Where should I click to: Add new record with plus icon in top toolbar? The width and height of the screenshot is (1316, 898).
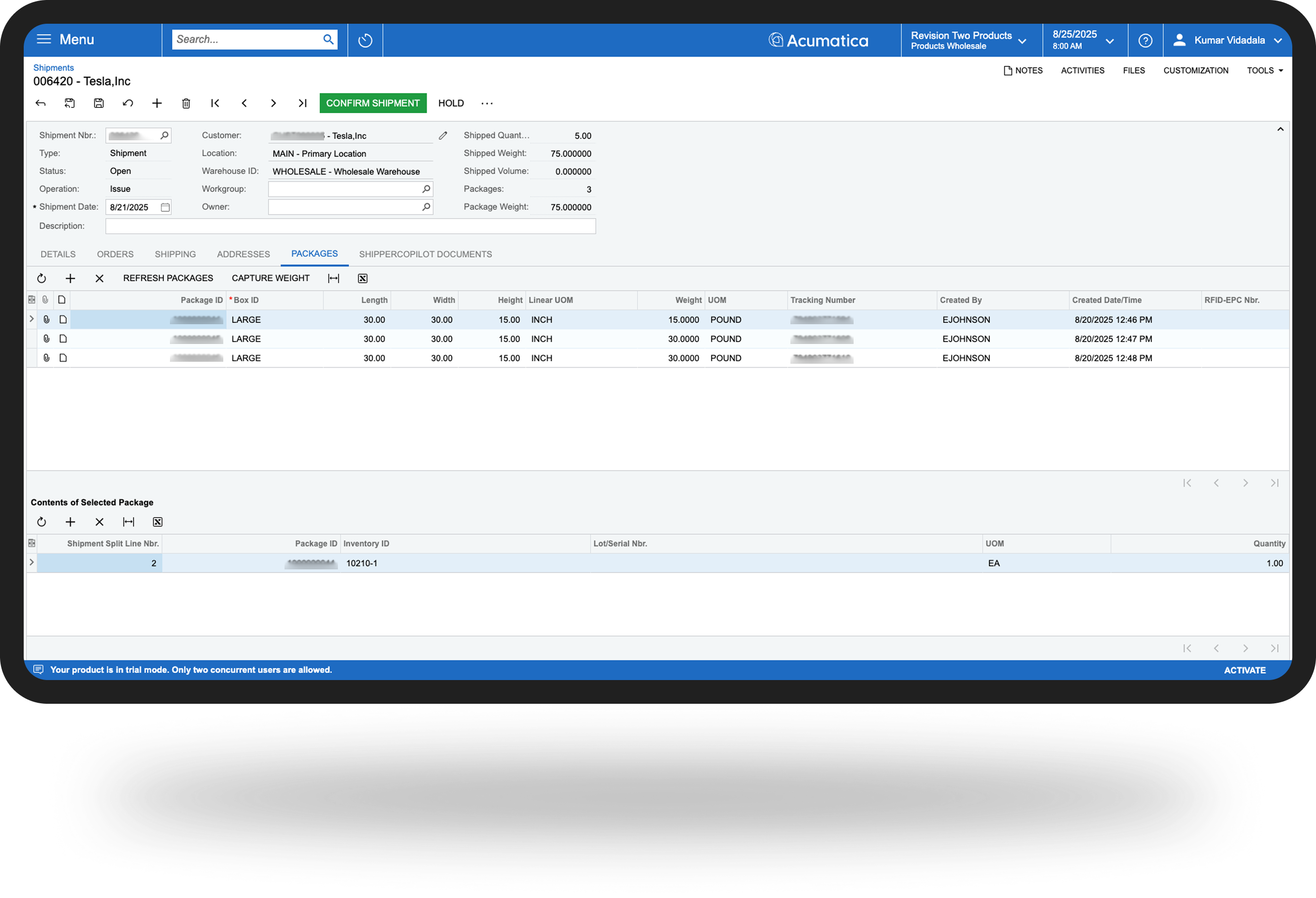click(x=157, y=103)
